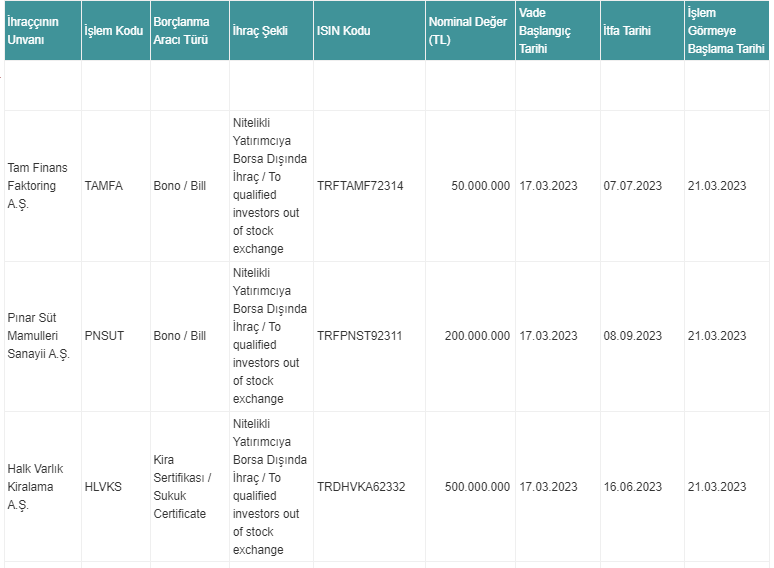Select nominal value 200.000.000
The image size is (774, 568).
point(477,336)
